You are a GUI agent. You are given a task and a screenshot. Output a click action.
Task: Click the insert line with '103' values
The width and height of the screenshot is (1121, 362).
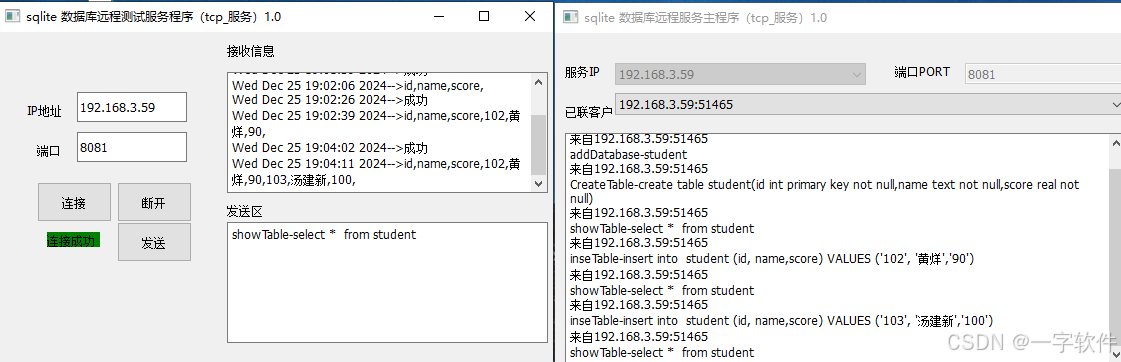[781, 321]
